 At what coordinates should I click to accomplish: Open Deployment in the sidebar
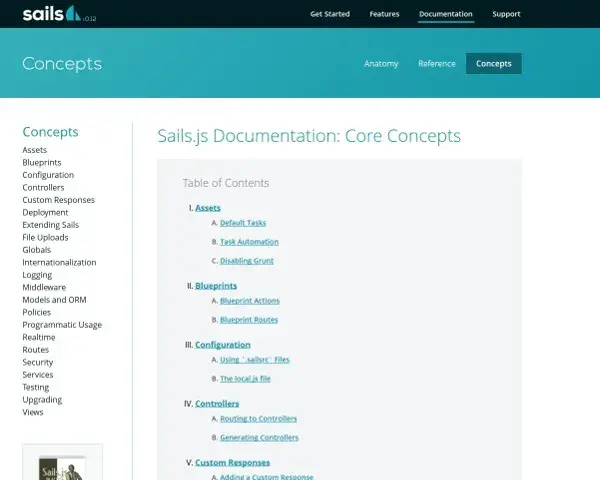(x=45, y=212)
